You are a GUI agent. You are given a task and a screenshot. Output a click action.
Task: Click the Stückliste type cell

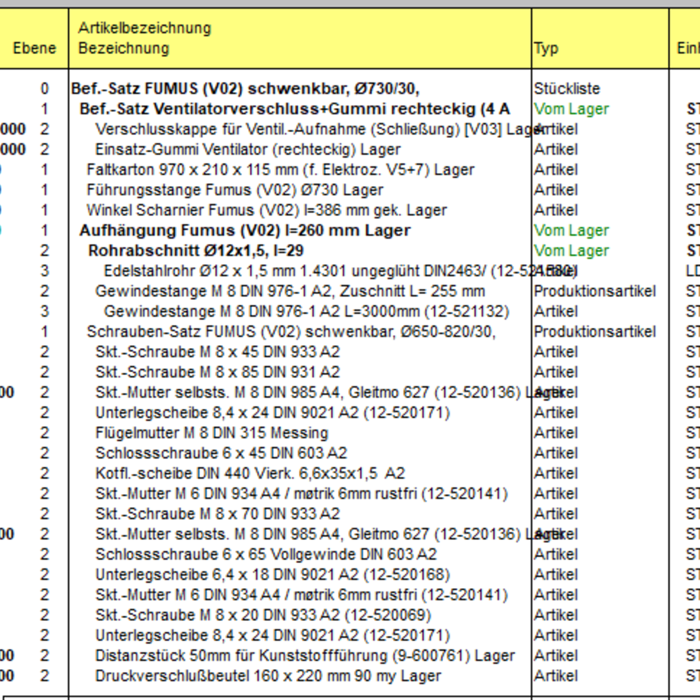566,88
